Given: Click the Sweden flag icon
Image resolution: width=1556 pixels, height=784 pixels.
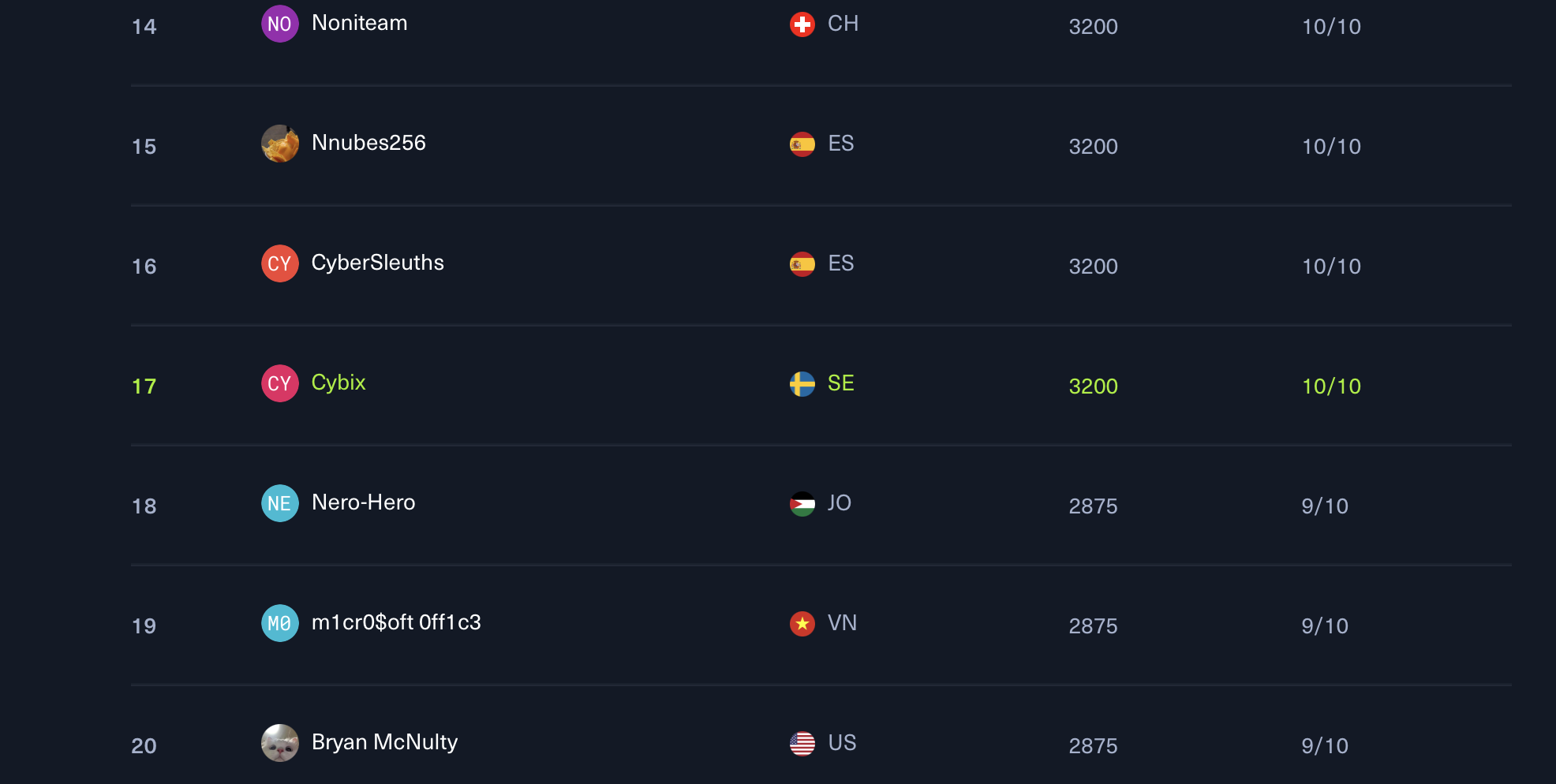Looking at the screenshot, I should pos(802,384).
